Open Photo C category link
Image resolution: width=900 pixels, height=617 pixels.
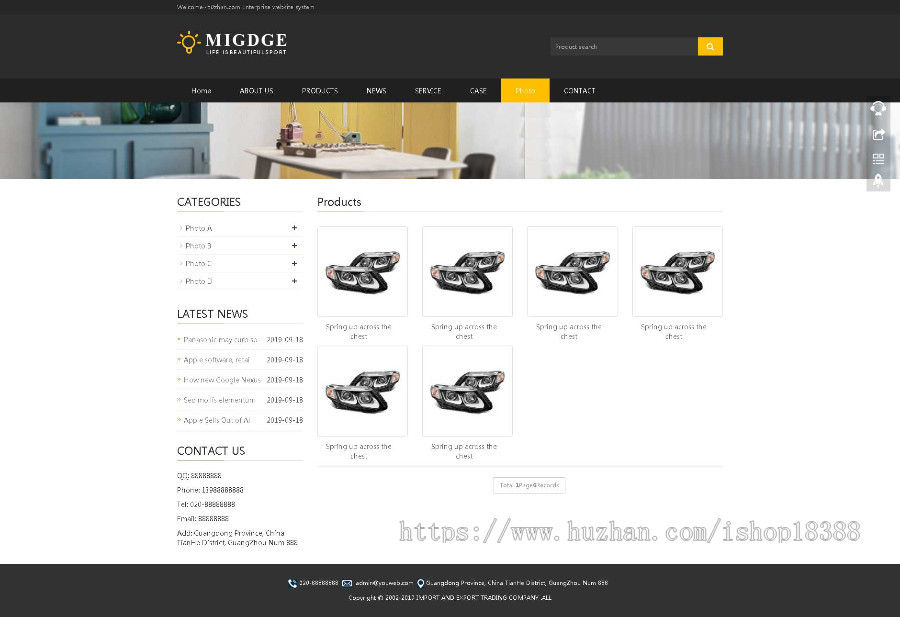[199, 264]
